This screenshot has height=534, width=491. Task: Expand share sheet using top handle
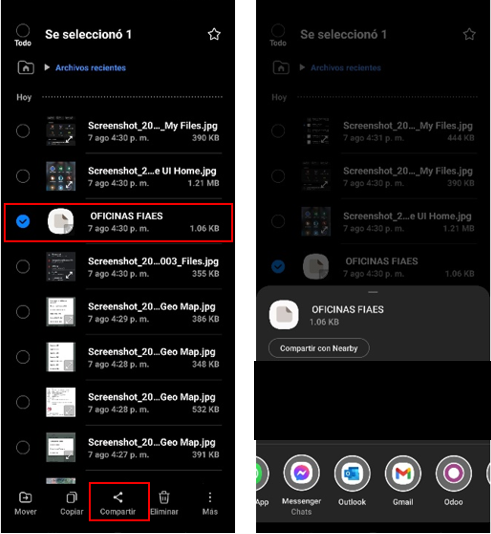point(373,292)
